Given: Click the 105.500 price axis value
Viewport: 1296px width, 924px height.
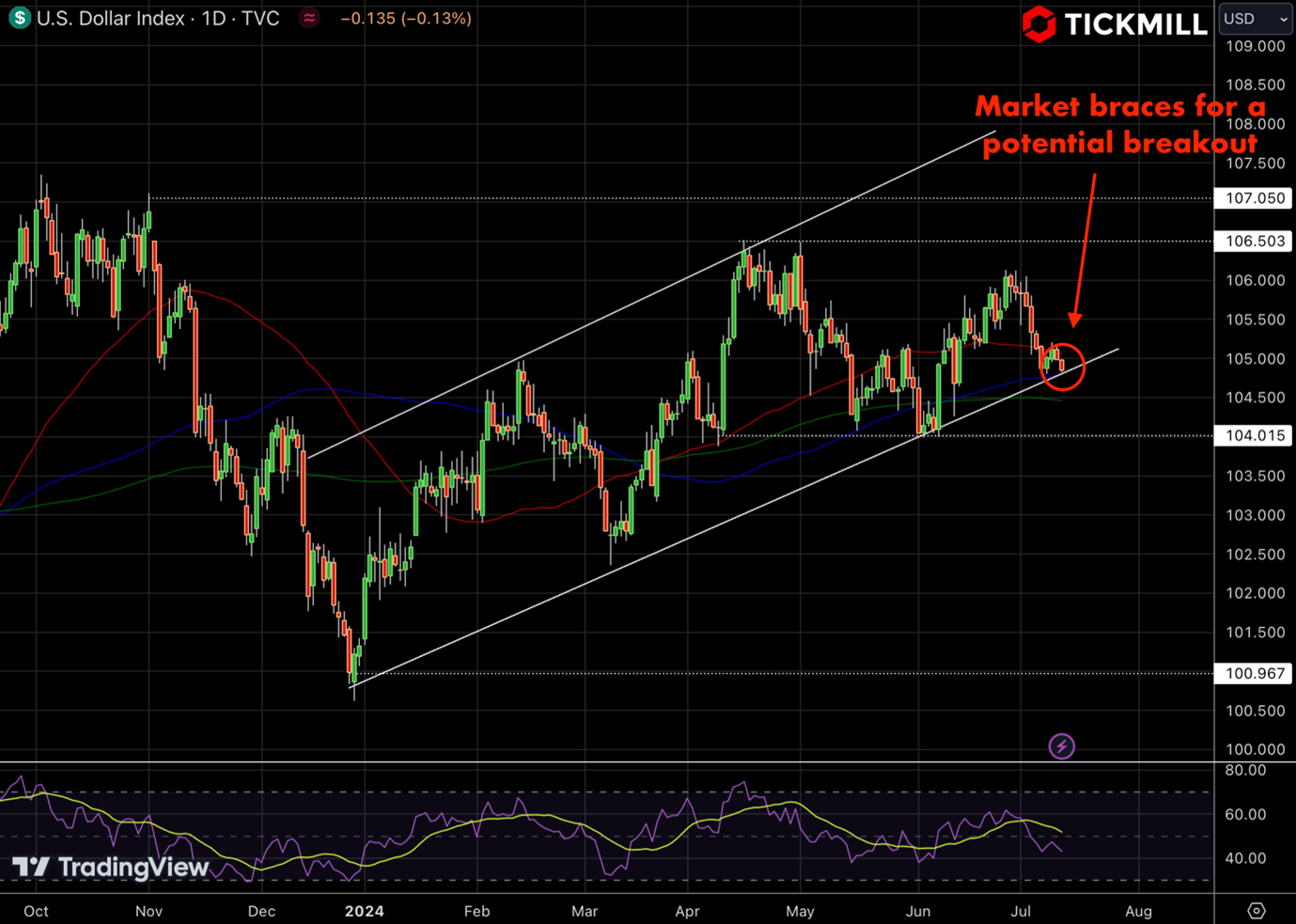Looking at the screenshot, I should pos(1255,320).
